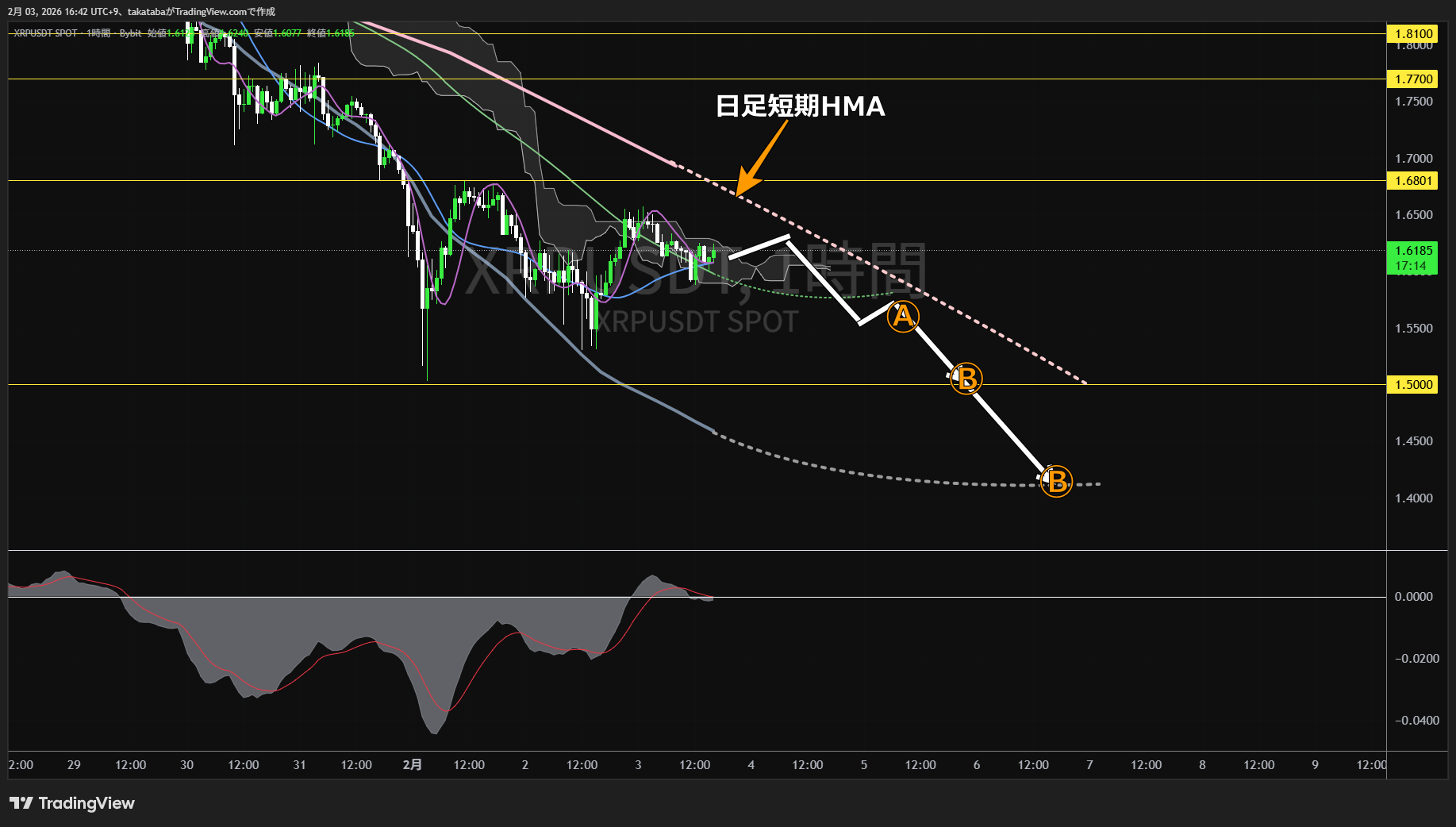Click the 2月 label on time axis
Viewport: 1456px width, 827px height.
point(413,764)
